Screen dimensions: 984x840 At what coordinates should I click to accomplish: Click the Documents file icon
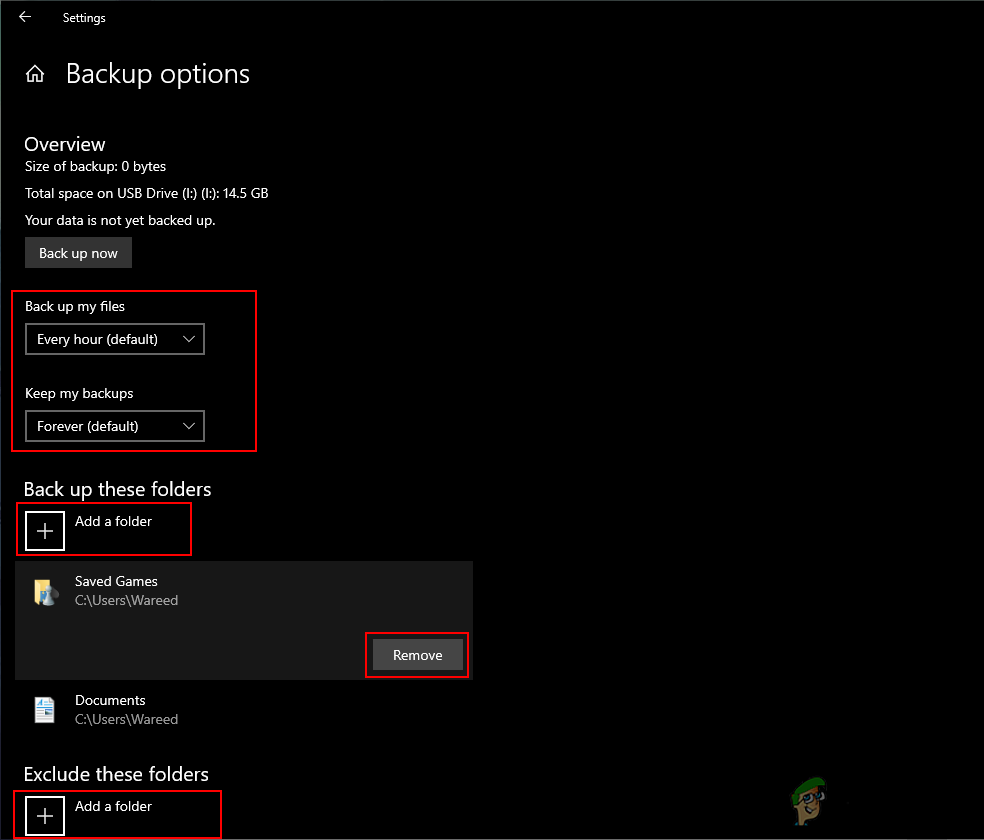click(44, 709)
